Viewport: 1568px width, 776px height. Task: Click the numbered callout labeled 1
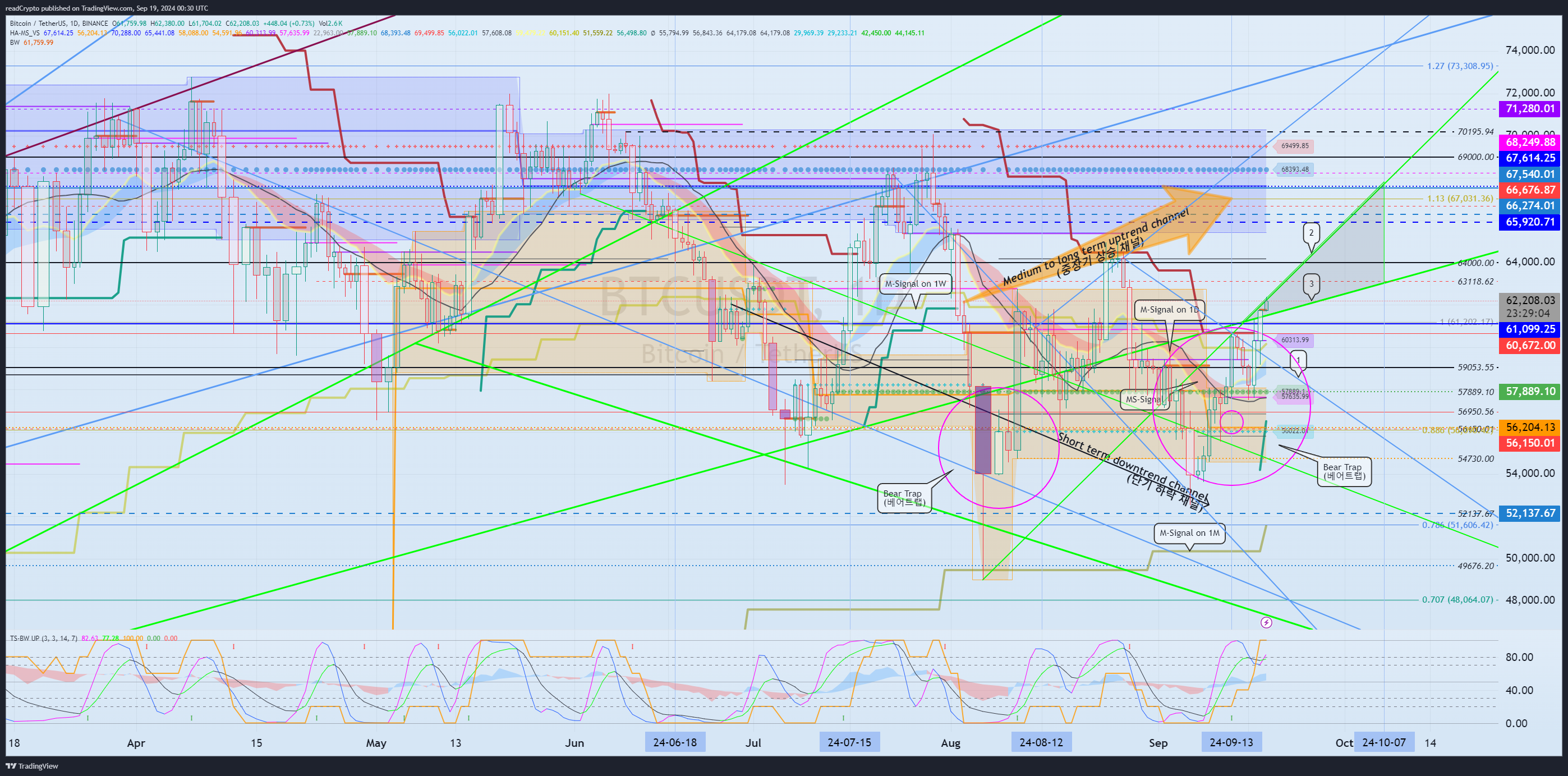pyautogui.click(x=1298, y=360)
